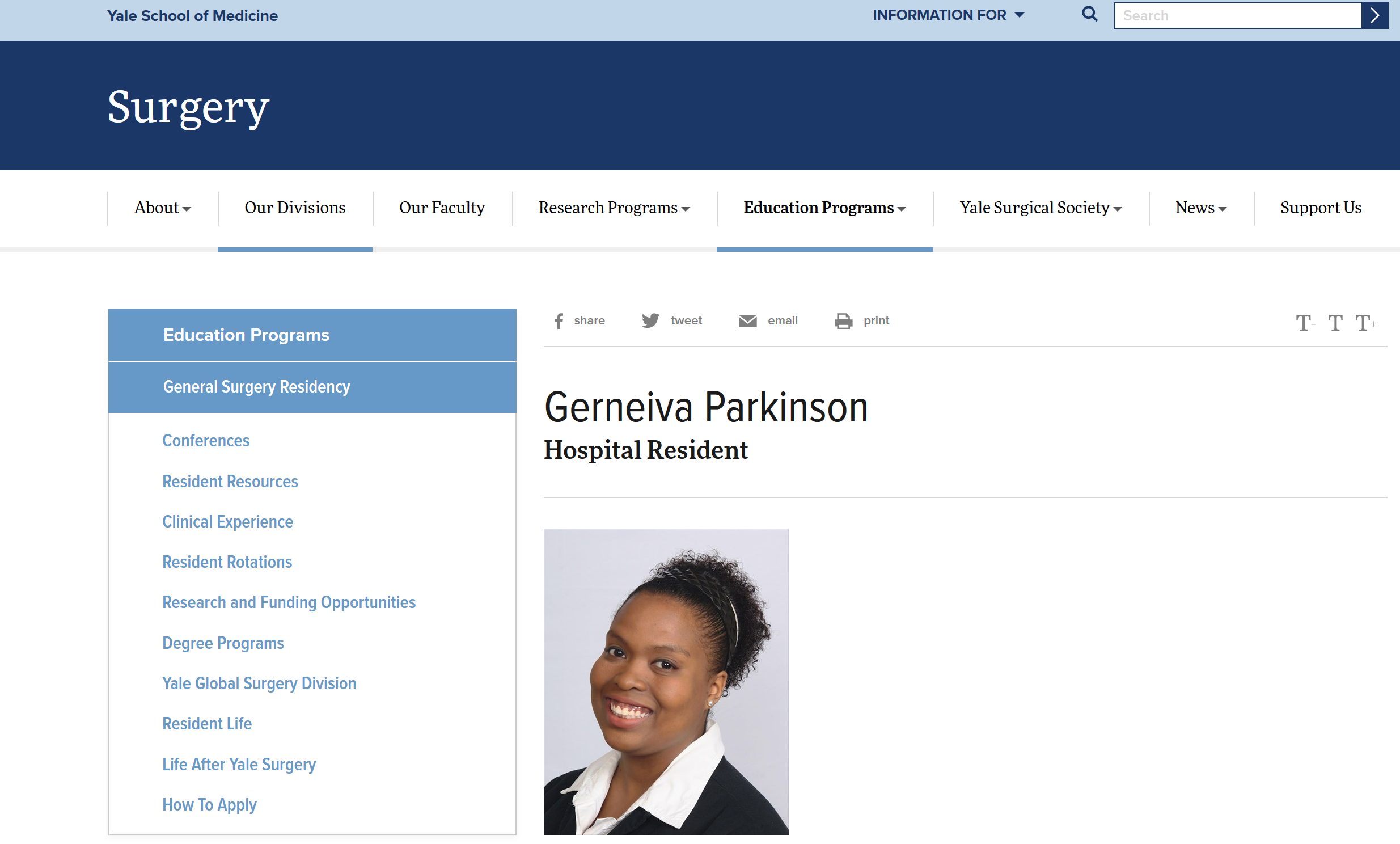Click the Gerneiva Parkinson heading
1400x844 pixels.
706,407
